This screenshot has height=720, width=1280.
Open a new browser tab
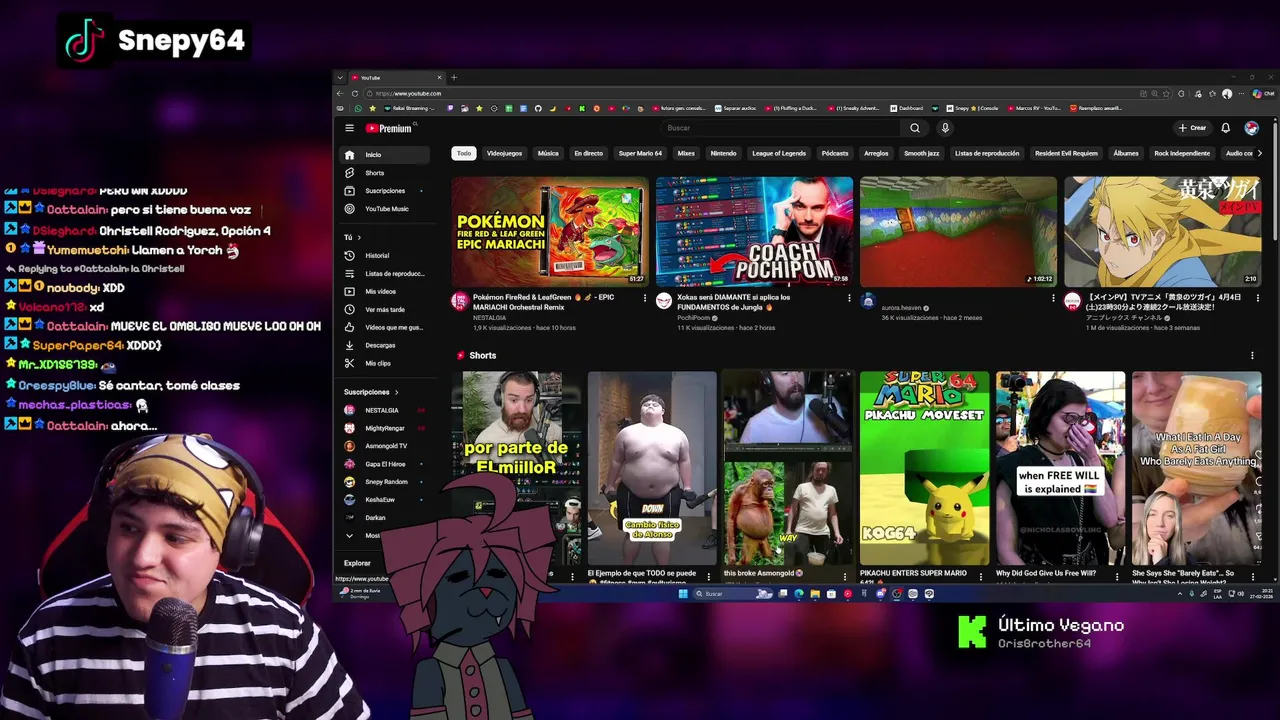point(453,77)
